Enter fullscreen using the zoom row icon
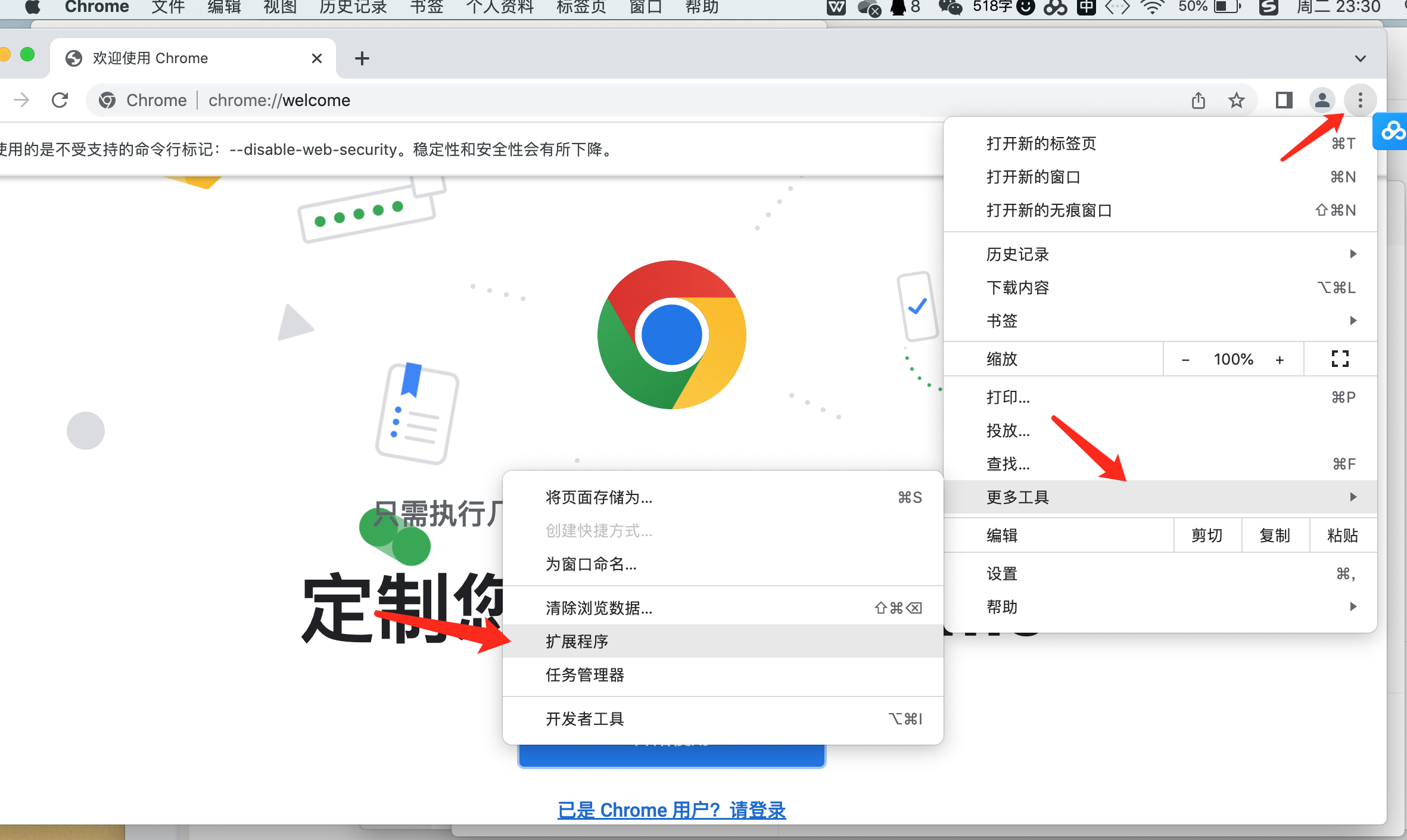 point(1340,359)
